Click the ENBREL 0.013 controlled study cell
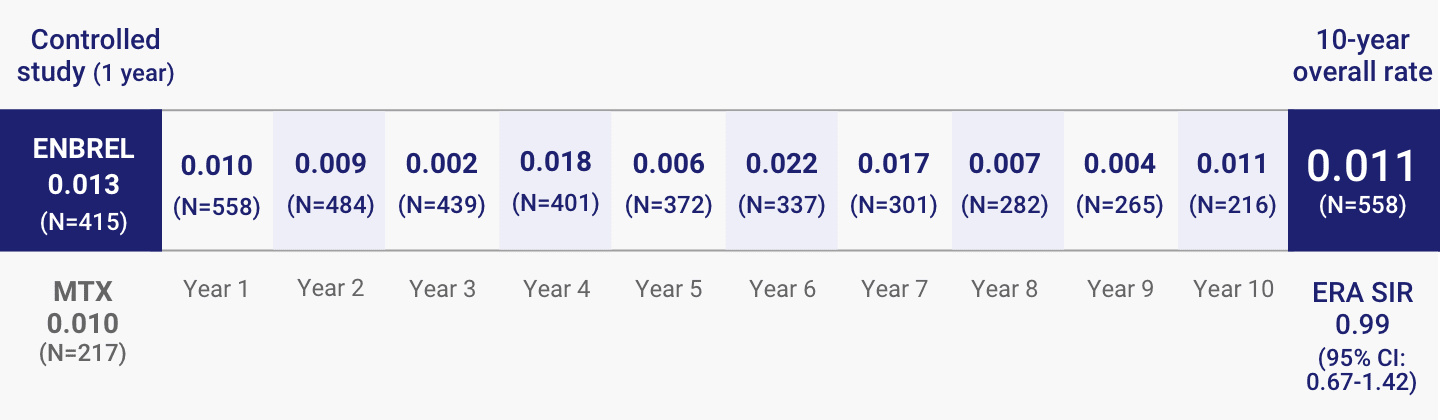The height and width of the screenshot is (420, 1440). 81,181
